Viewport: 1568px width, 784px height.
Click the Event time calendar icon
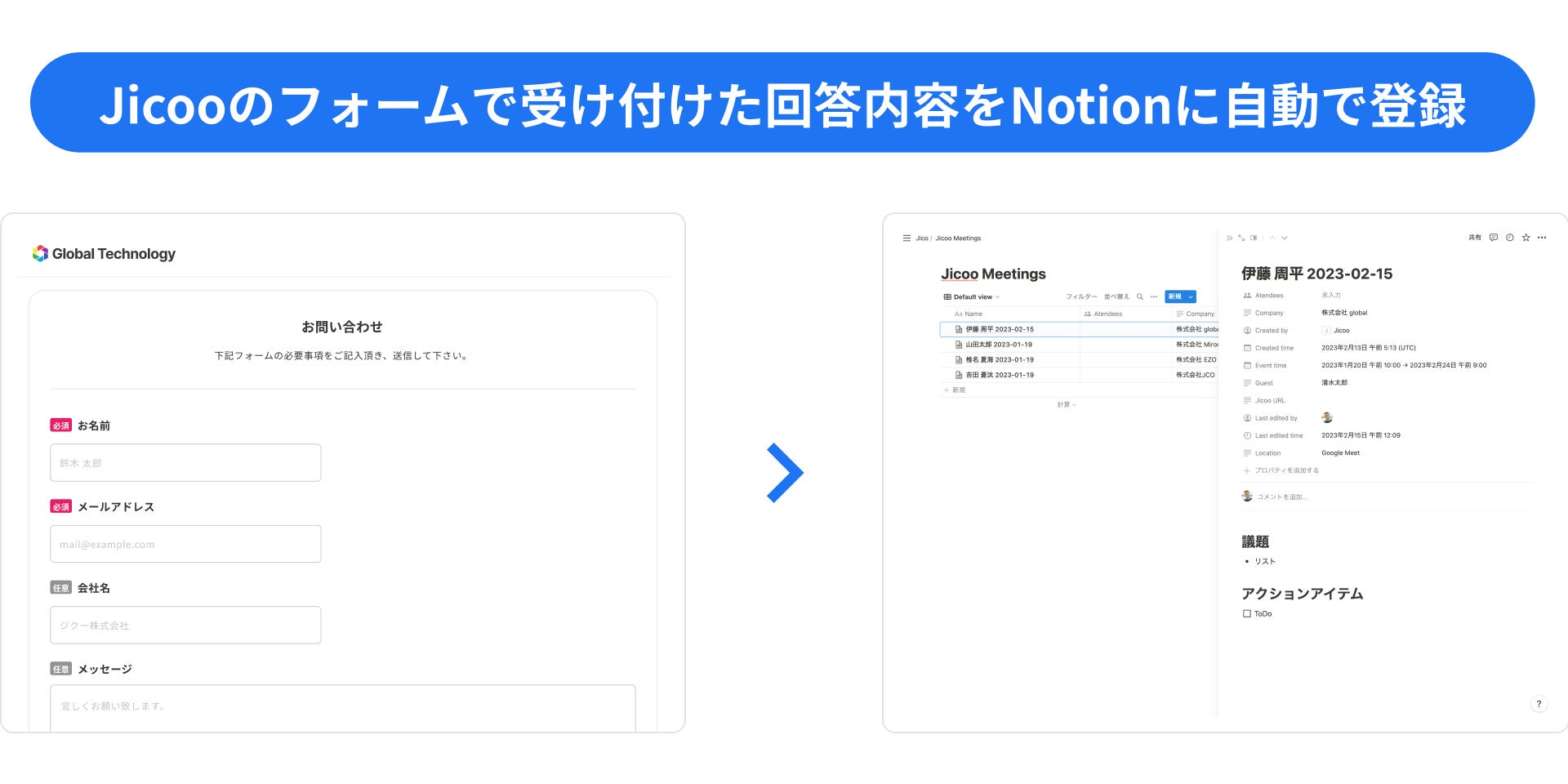(1247, 365)
